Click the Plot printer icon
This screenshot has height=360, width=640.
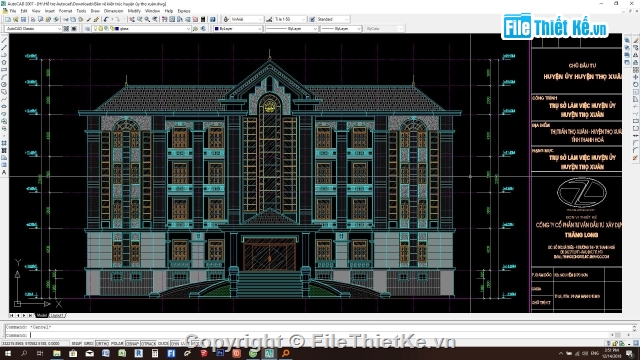click(33, 19)
